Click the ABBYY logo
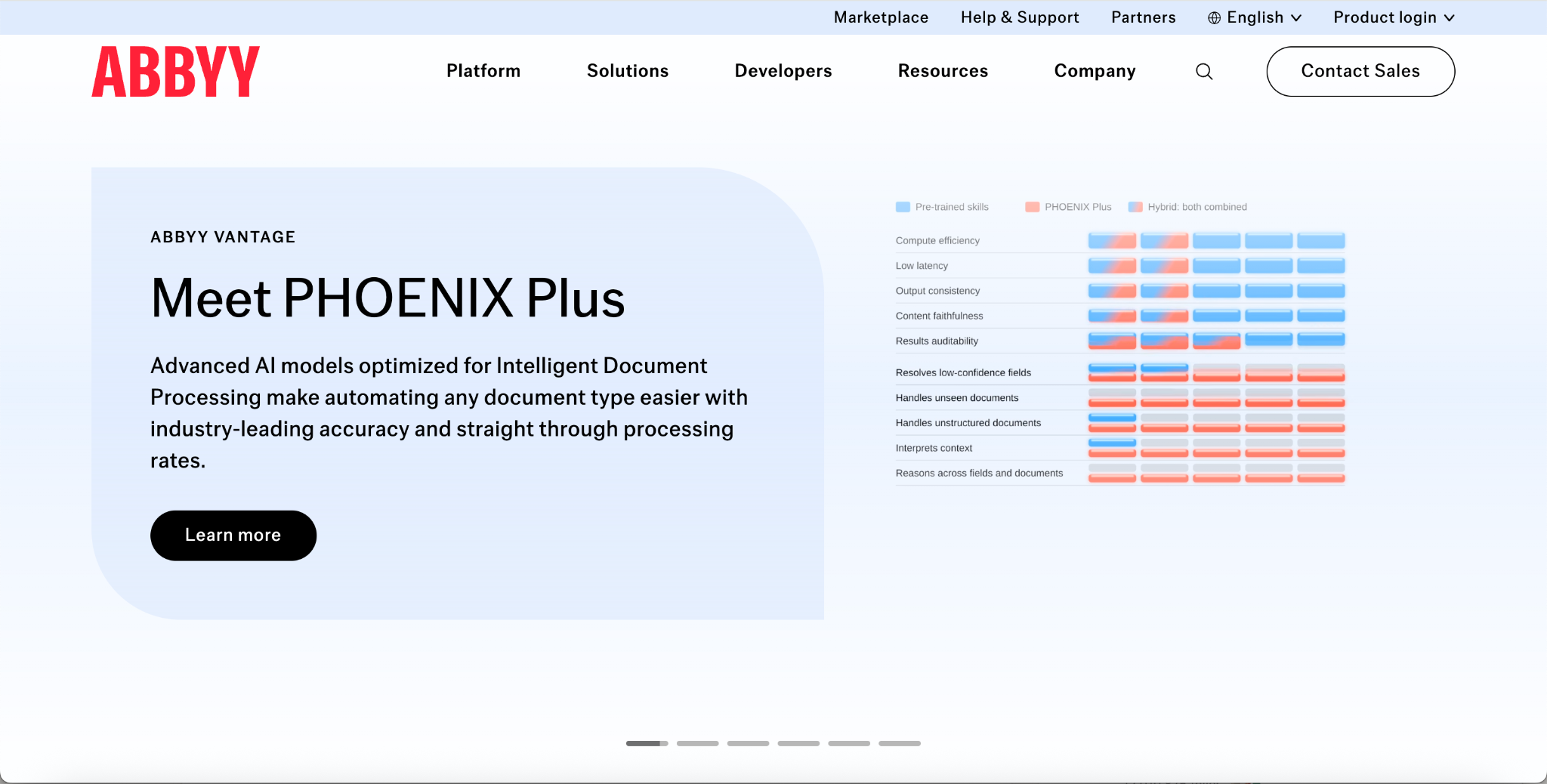1547x784 pixels. (x=175, y=71)
